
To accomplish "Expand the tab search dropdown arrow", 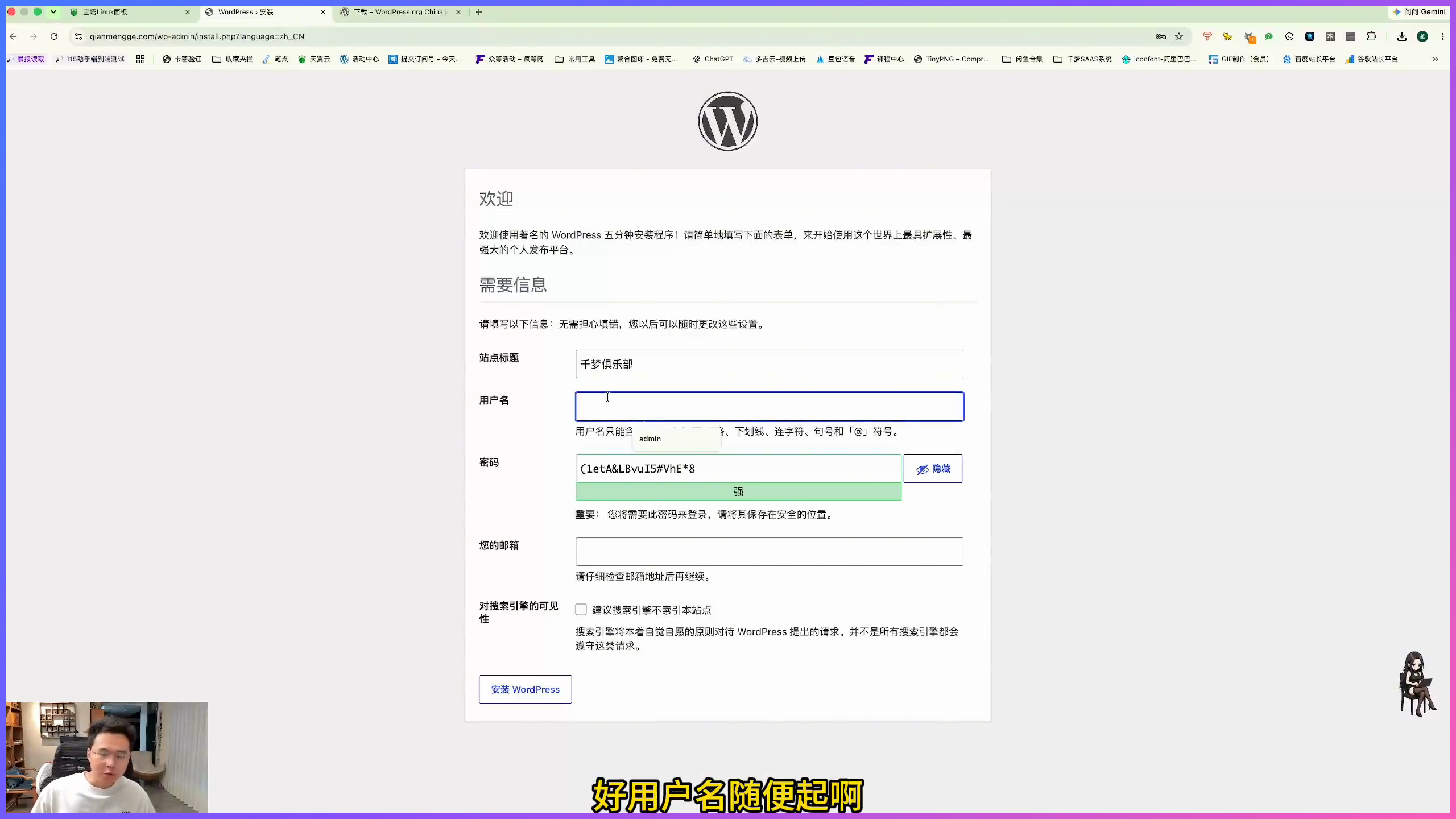I will (53, 12).
